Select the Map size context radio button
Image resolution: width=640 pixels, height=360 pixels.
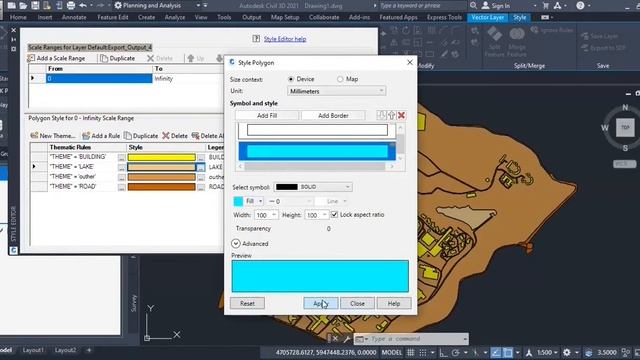point(340,79)
